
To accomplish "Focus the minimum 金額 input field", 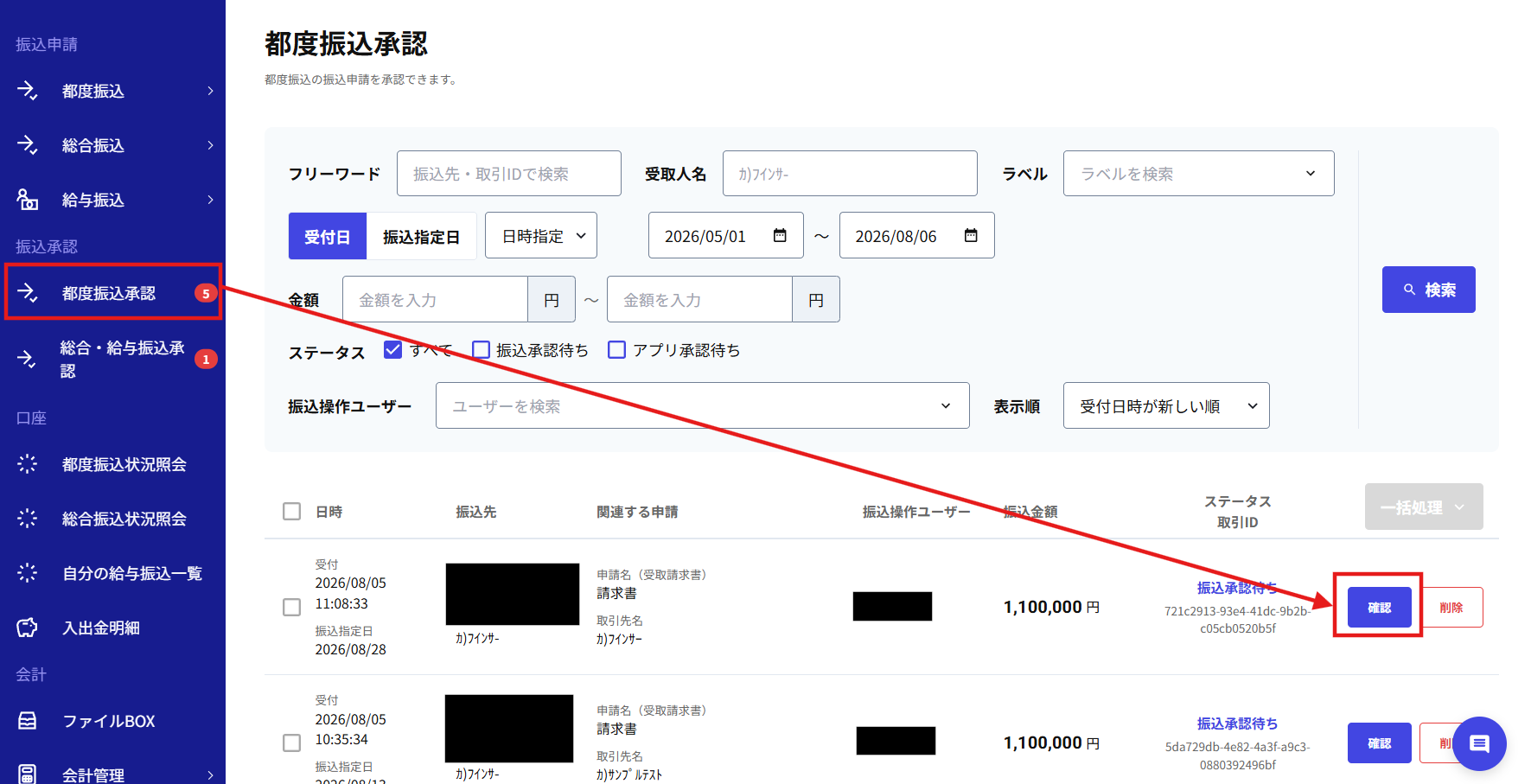I will pyautogui.click(x=435, y=300).
